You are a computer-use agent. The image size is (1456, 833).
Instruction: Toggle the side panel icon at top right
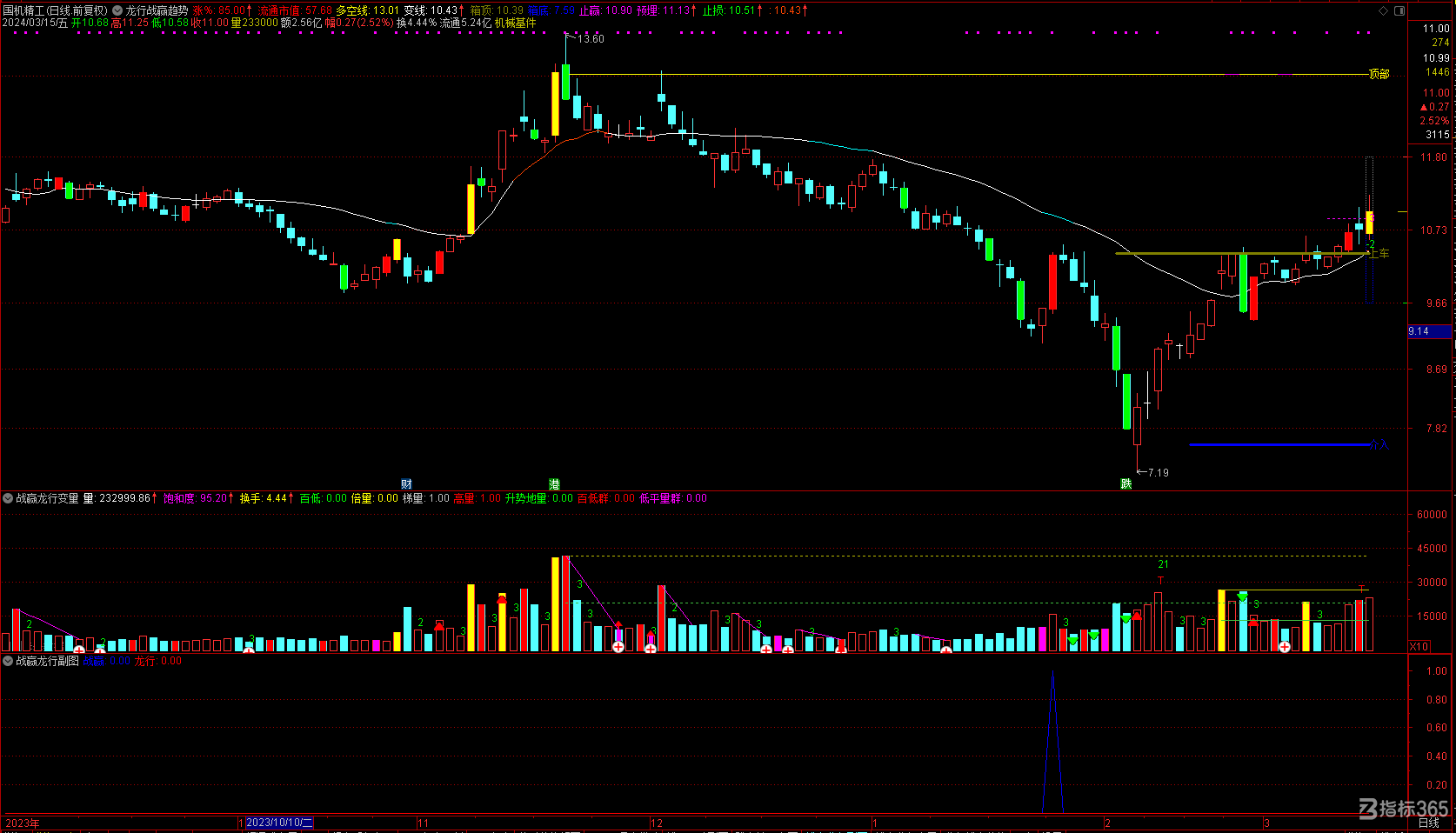coord(1399,10)
